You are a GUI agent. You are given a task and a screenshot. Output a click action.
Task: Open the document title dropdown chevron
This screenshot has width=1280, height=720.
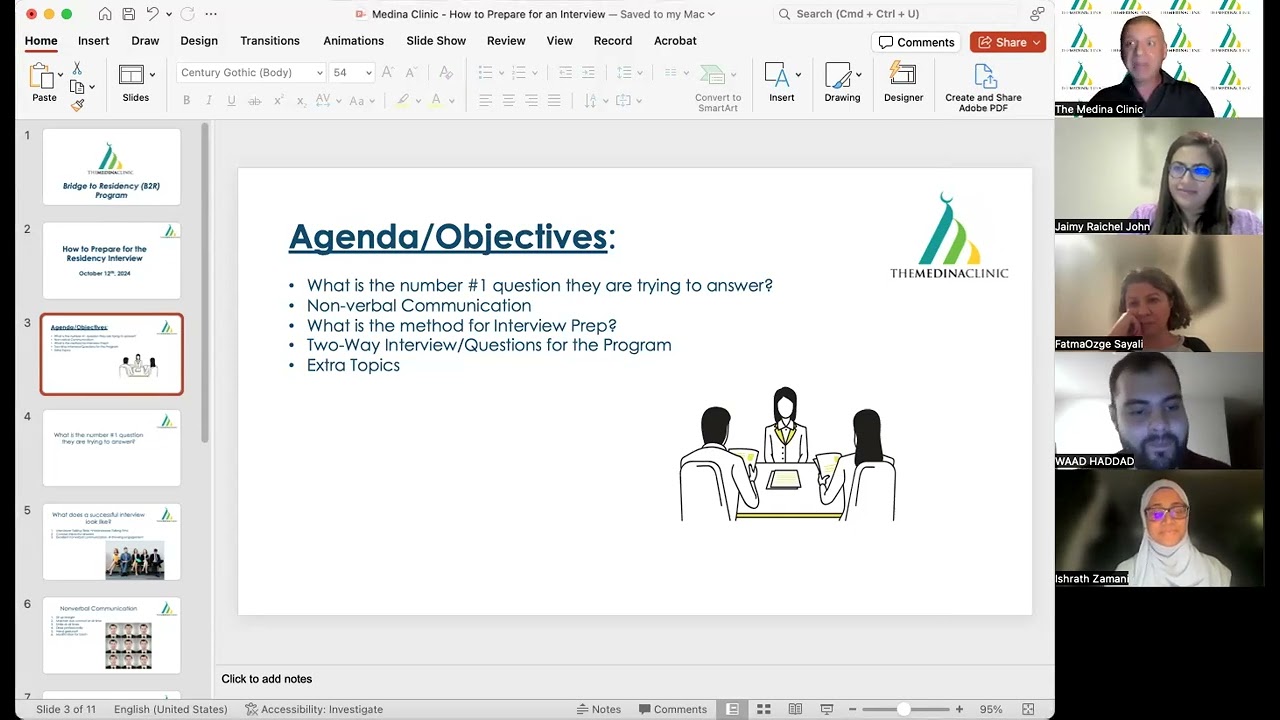point(711,14)
